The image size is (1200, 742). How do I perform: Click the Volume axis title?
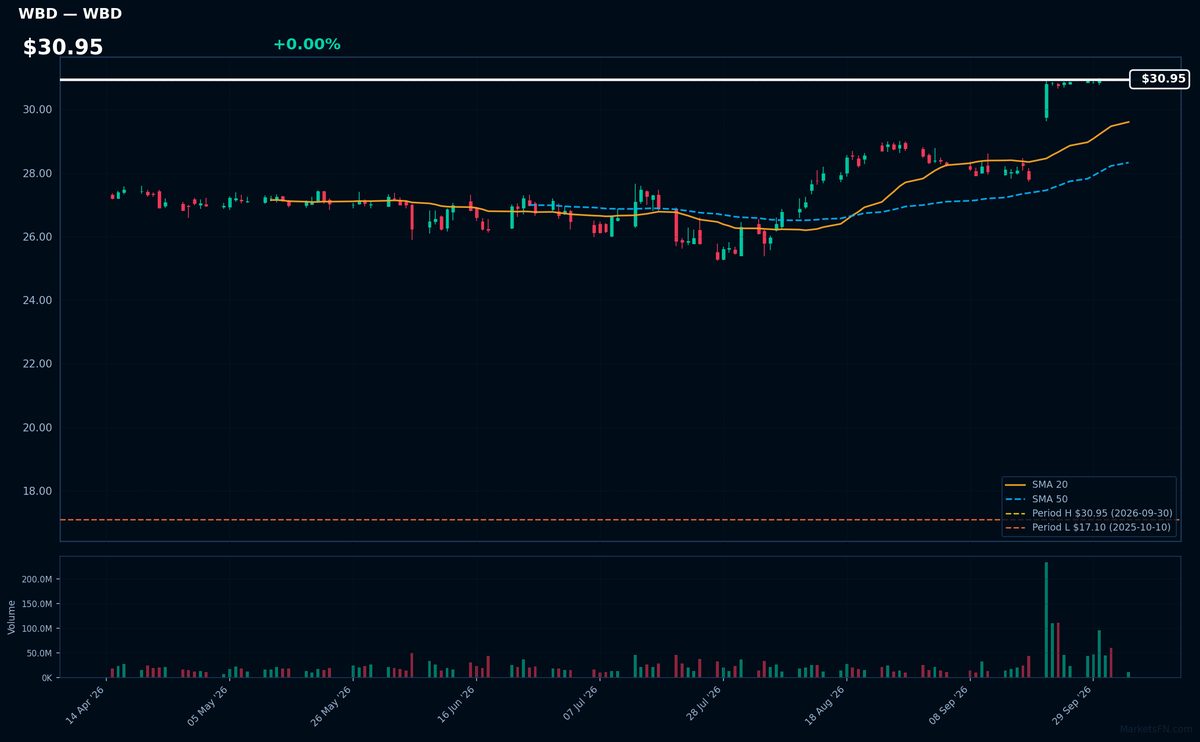click(x=12, y=617)
